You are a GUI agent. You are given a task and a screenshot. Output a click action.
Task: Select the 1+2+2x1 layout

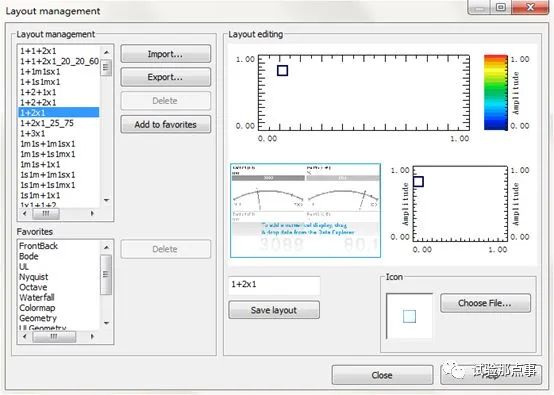[x=58, y=102]
